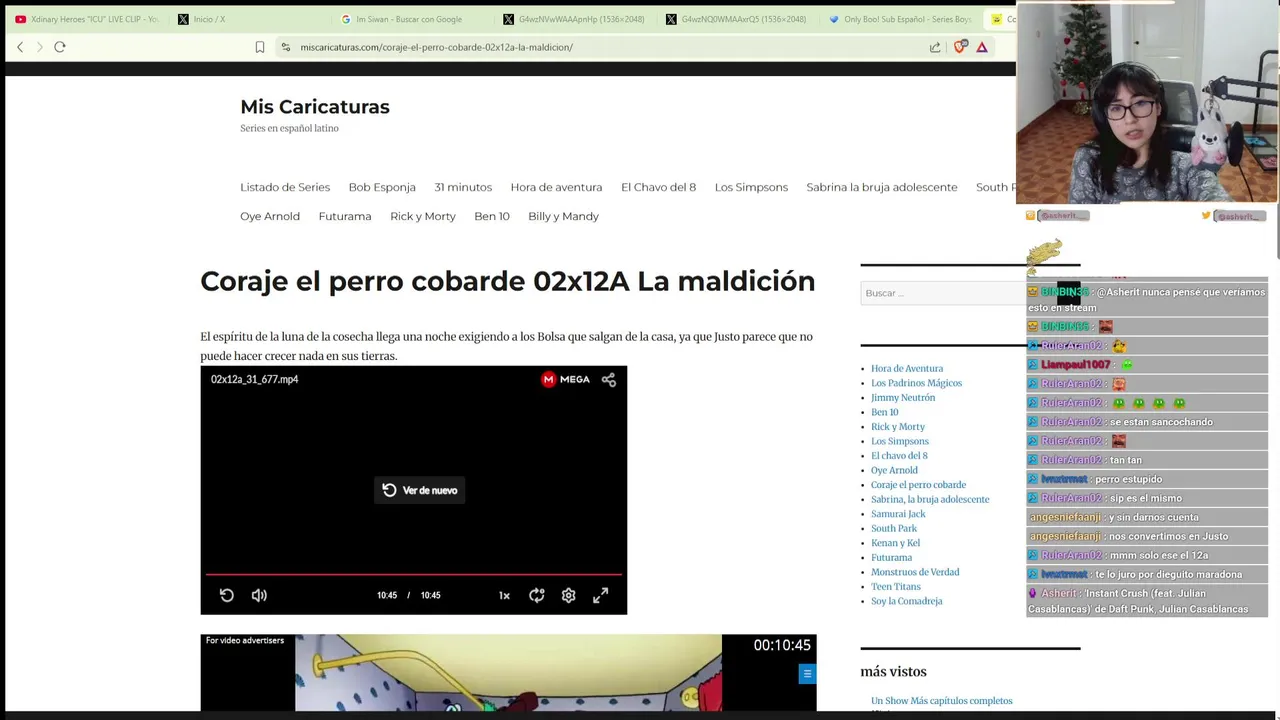Image resolution: width=1280 pixels, height=720 pixels.
Task: Open El Chavo del 8 menu item
Action: pyautogui.click(x=658, y=187)
